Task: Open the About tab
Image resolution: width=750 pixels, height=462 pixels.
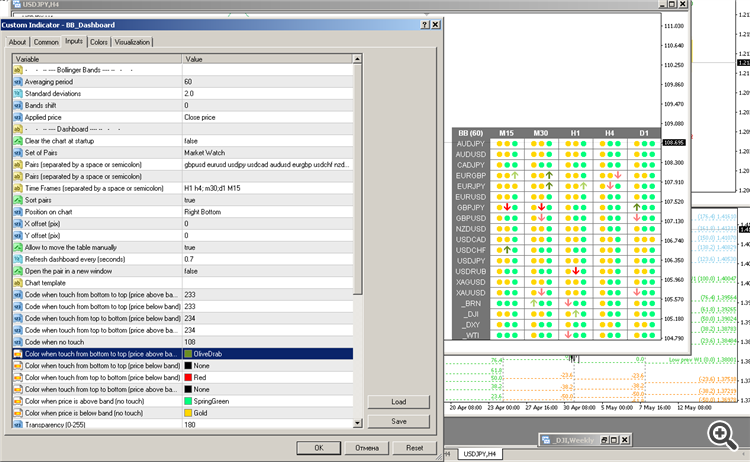Action: pos(17,42)
